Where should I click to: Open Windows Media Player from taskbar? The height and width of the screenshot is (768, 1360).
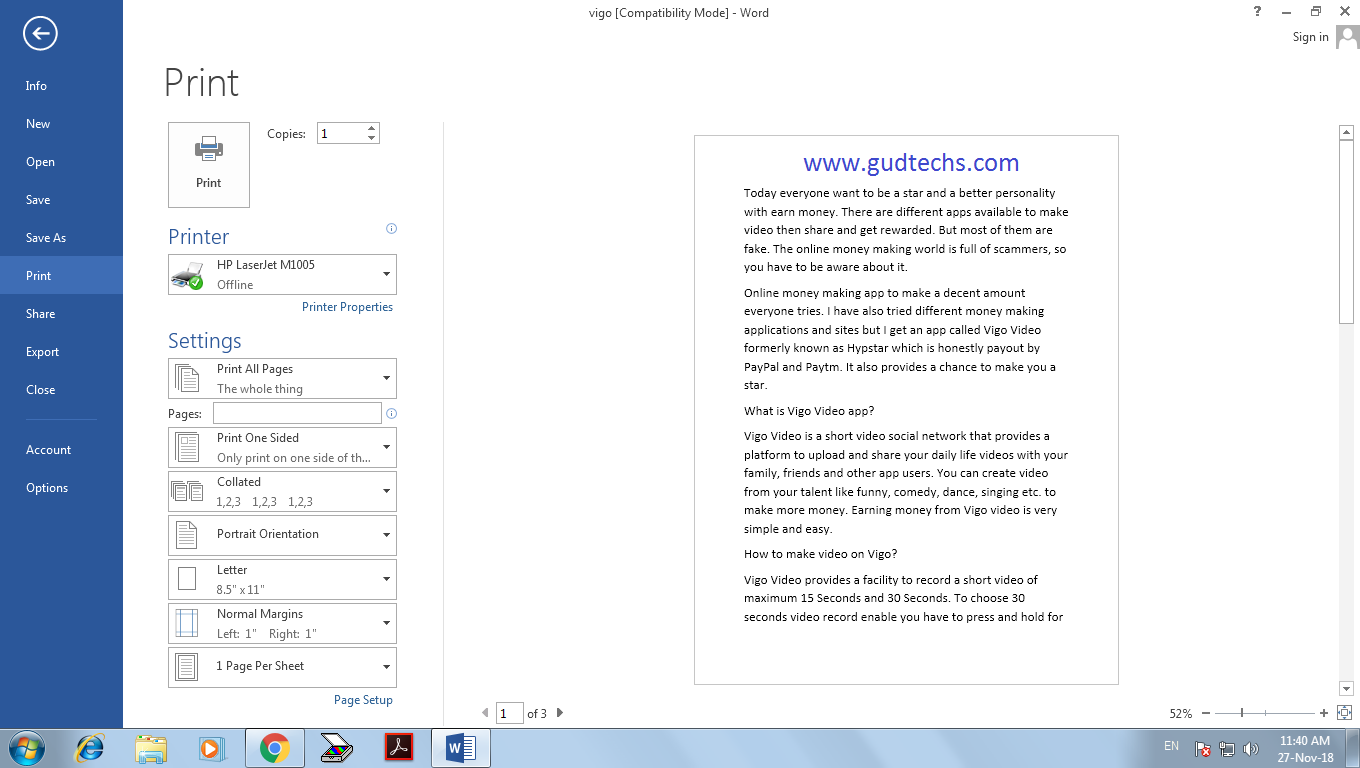pyautogui.click(x=210, y=748)
